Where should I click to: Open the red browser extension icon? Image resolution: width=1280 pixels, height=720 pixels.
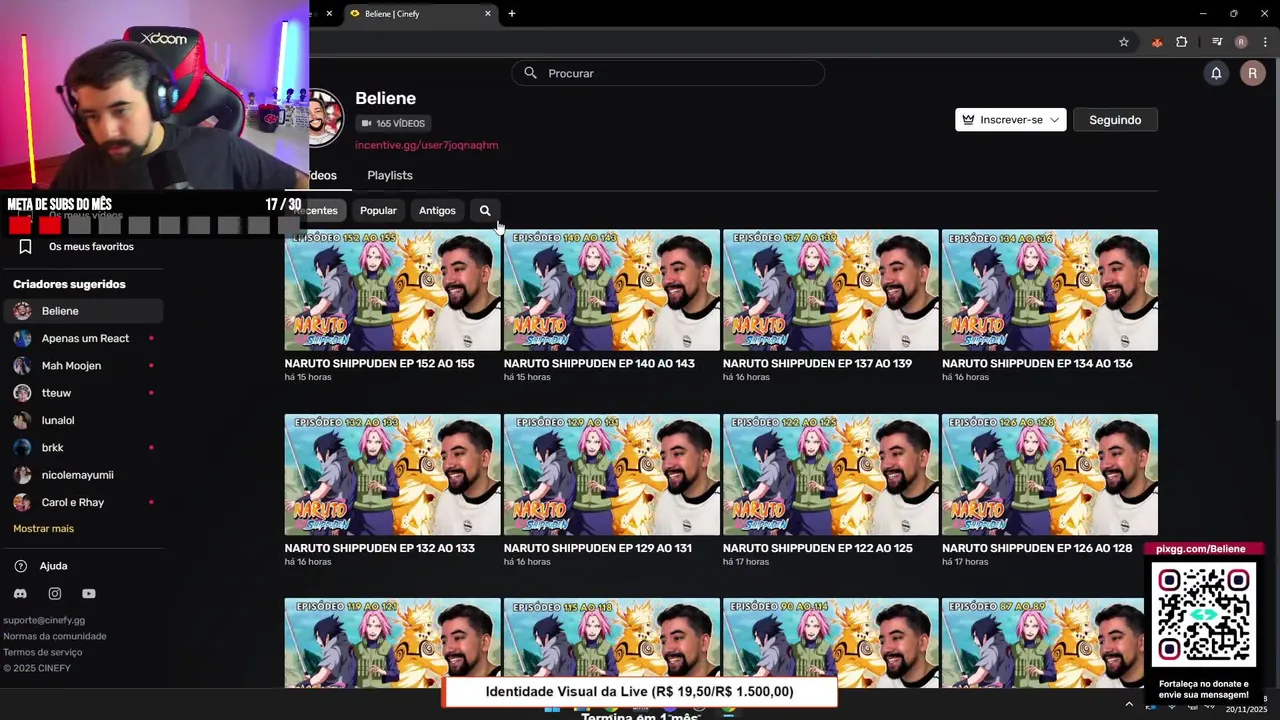(1157, 42)
